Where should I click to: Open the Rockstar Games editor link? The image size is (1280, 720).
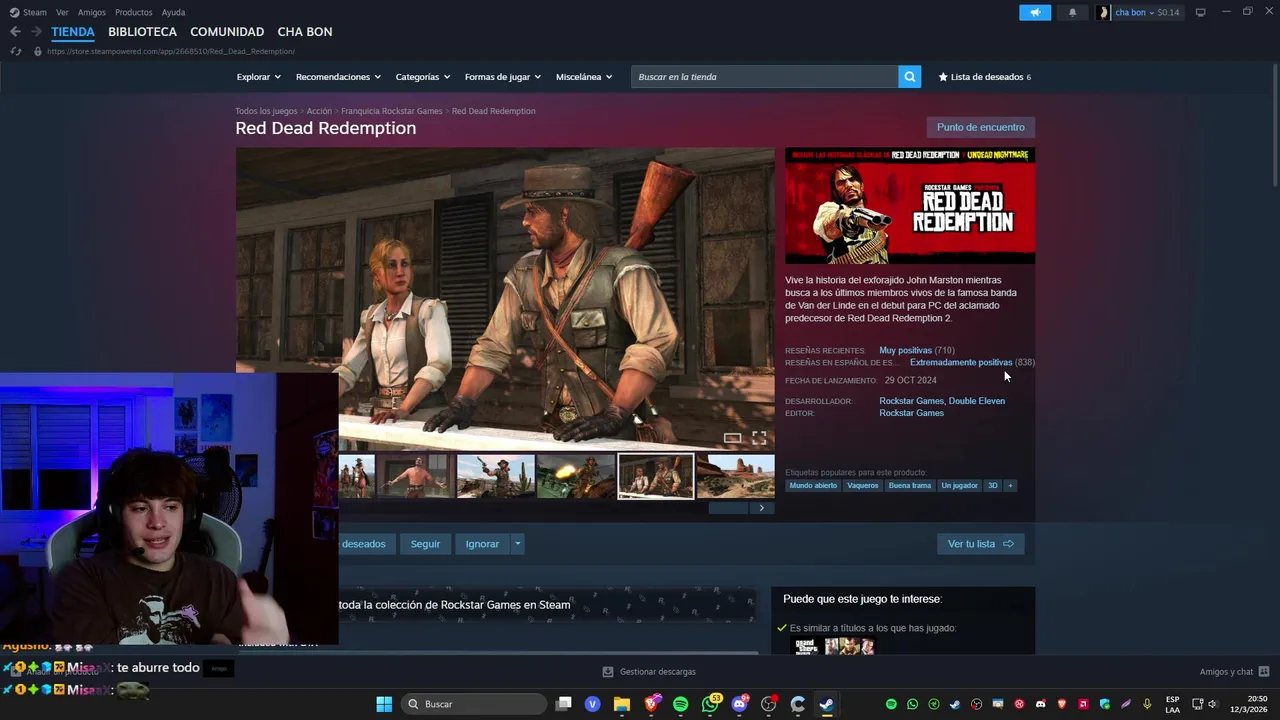coord(911,413)
